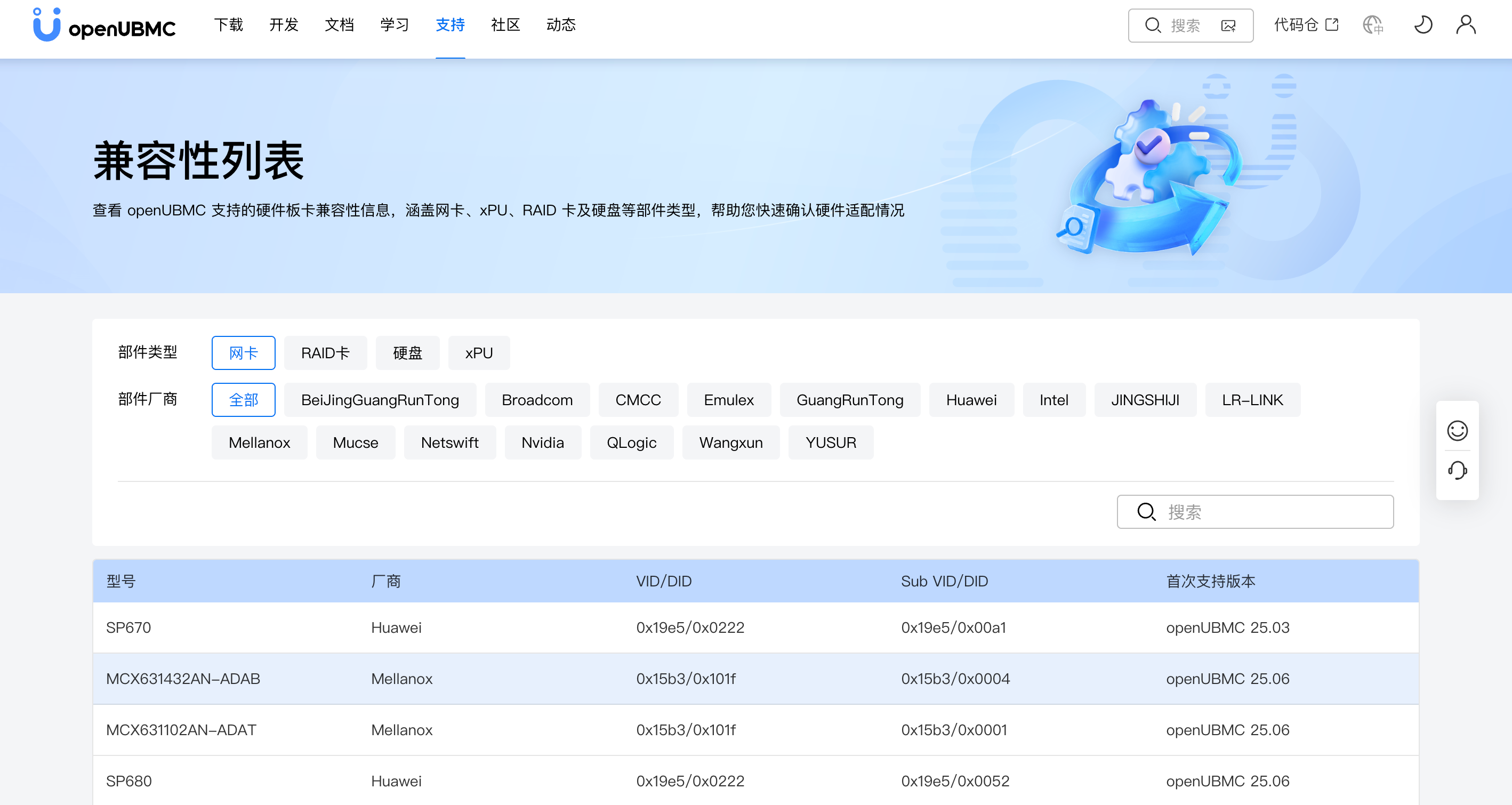This screenshot has width=1512, height=805.
Task: Click the openUBMC logo
Action: [x=104, y=25]
